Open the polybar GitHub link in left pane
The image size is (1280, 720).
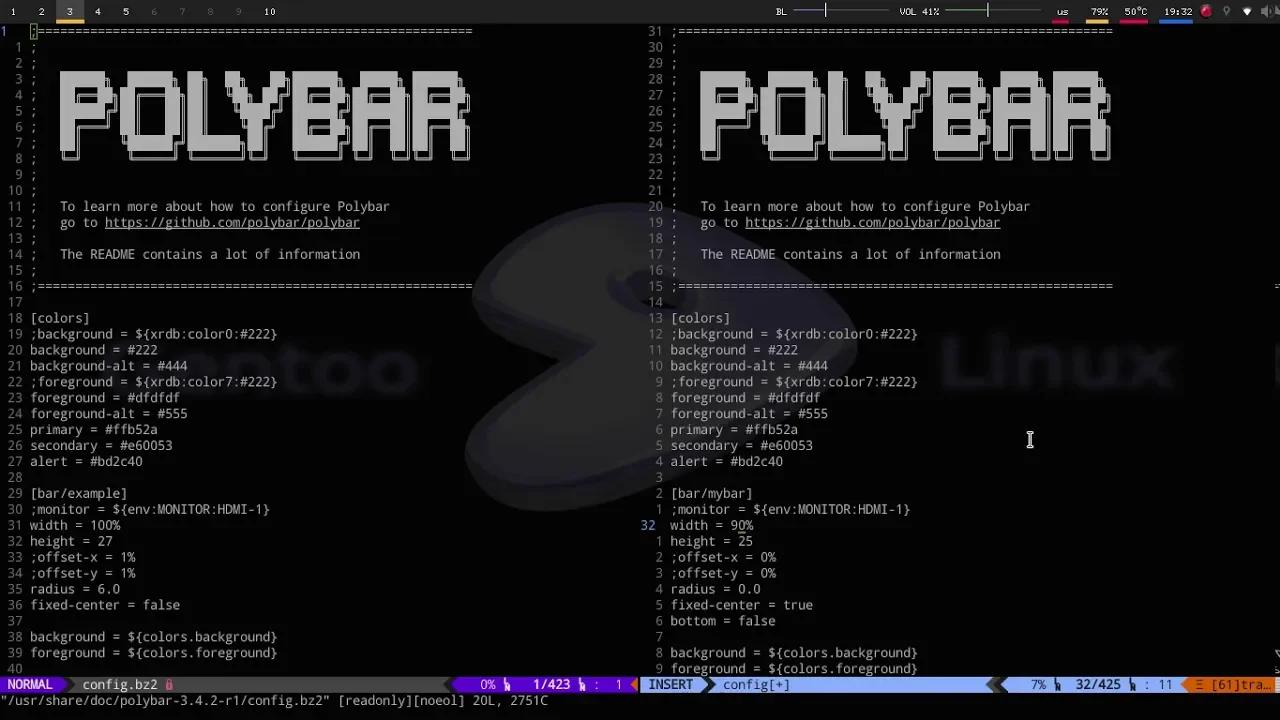[231, 222]
